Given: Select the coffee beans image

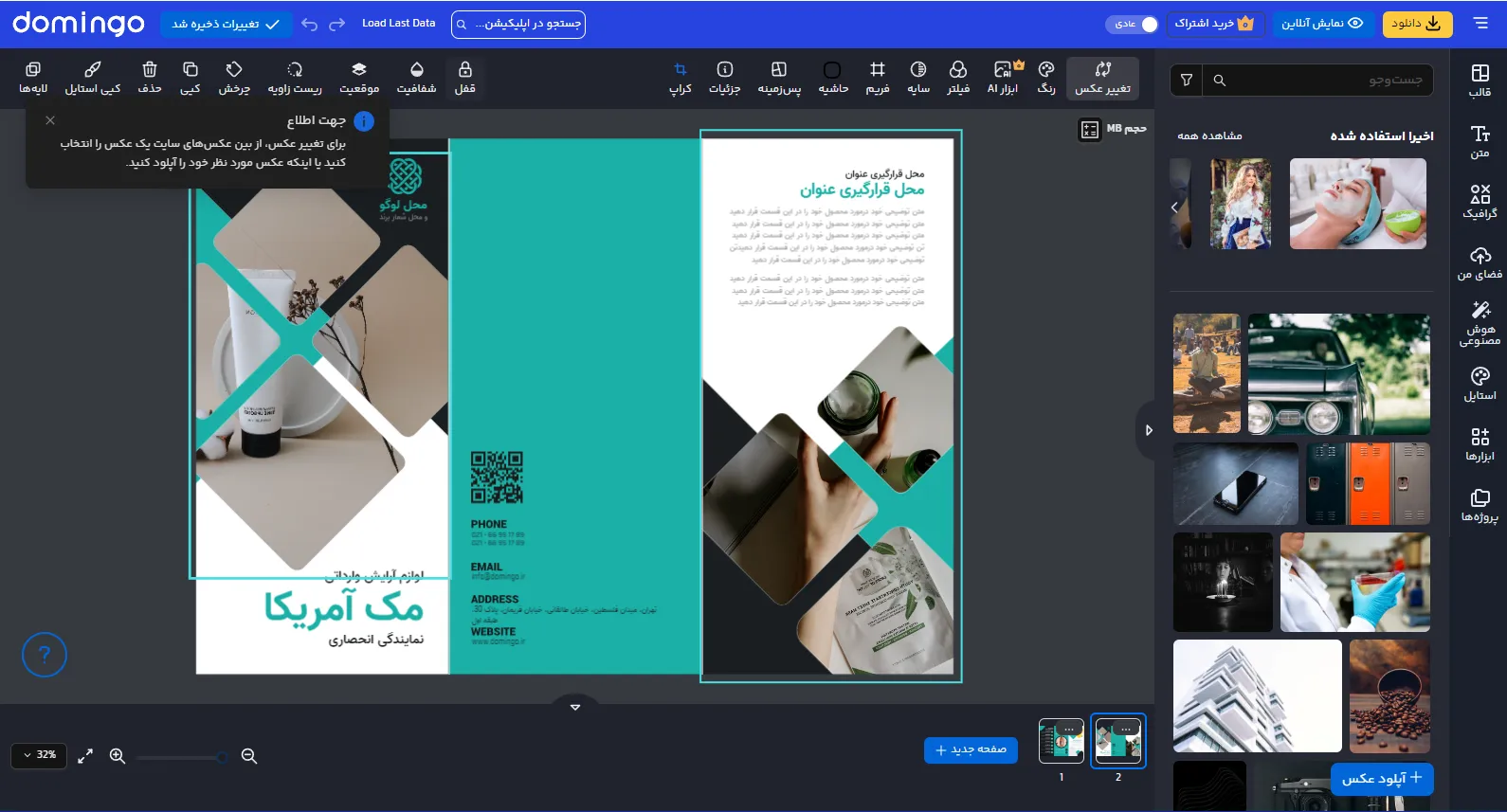Looking at the screenshot, I should (1389, 695).
